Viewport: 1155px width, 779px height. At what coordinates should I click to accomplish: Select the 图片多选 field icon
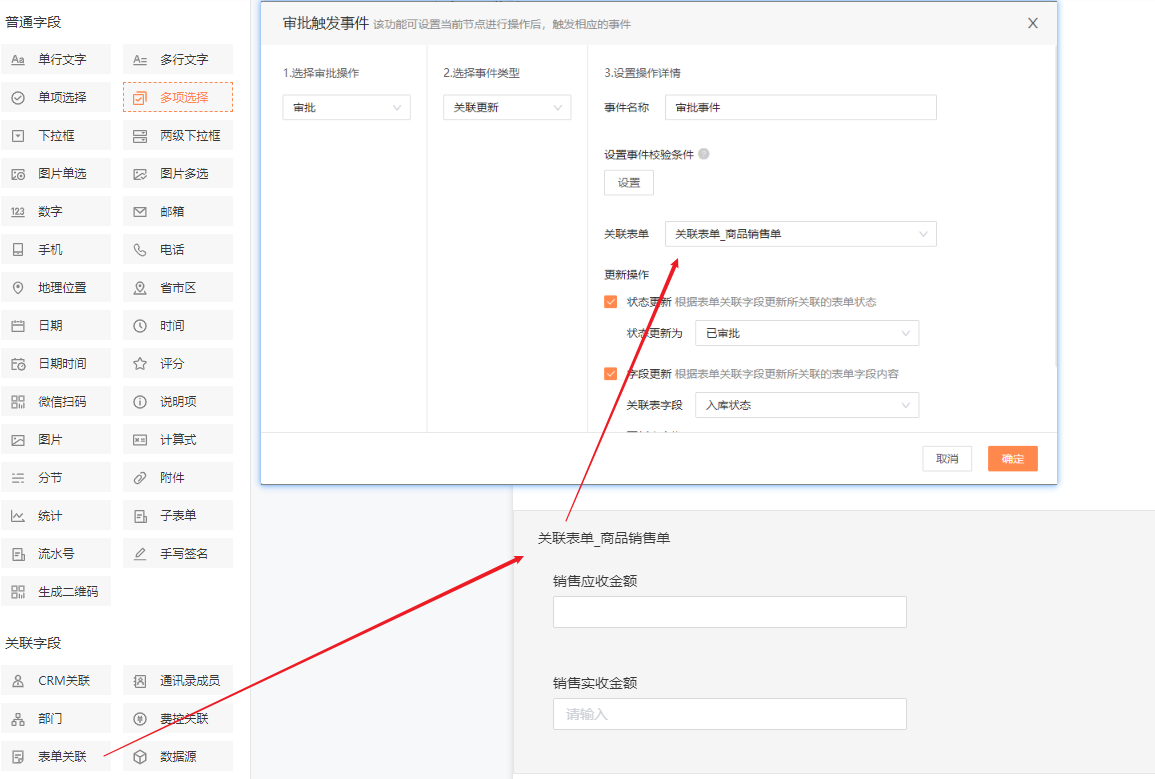[x=140, y=175]
